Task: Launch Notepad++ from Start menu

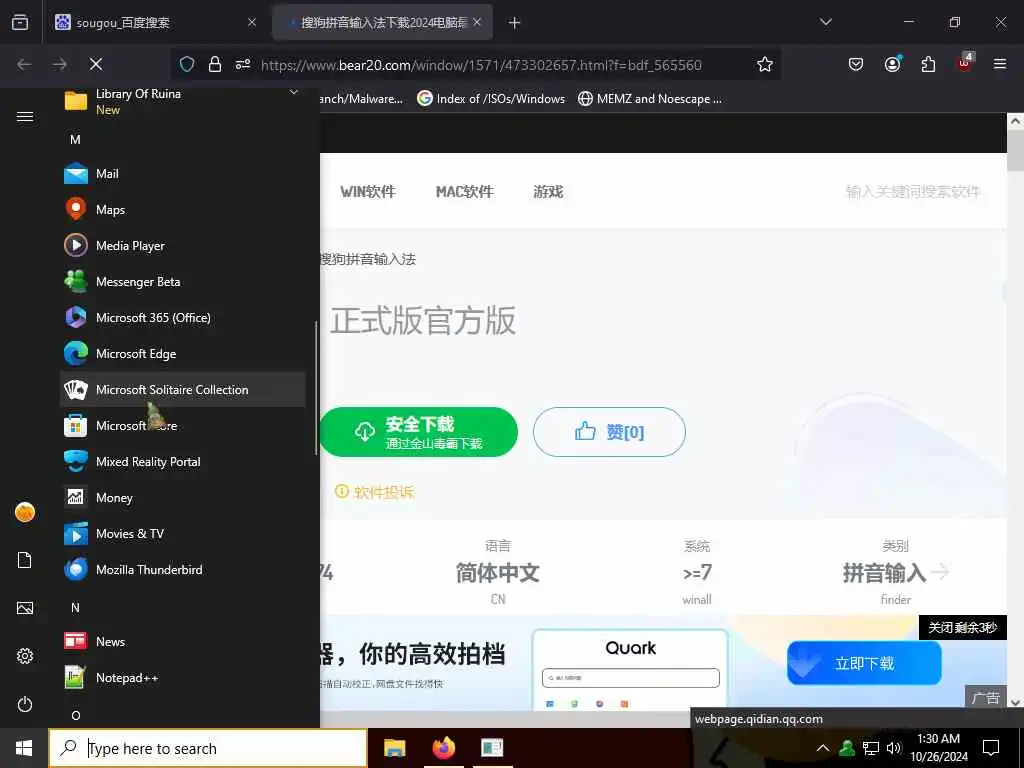Action: click(183, 678)
